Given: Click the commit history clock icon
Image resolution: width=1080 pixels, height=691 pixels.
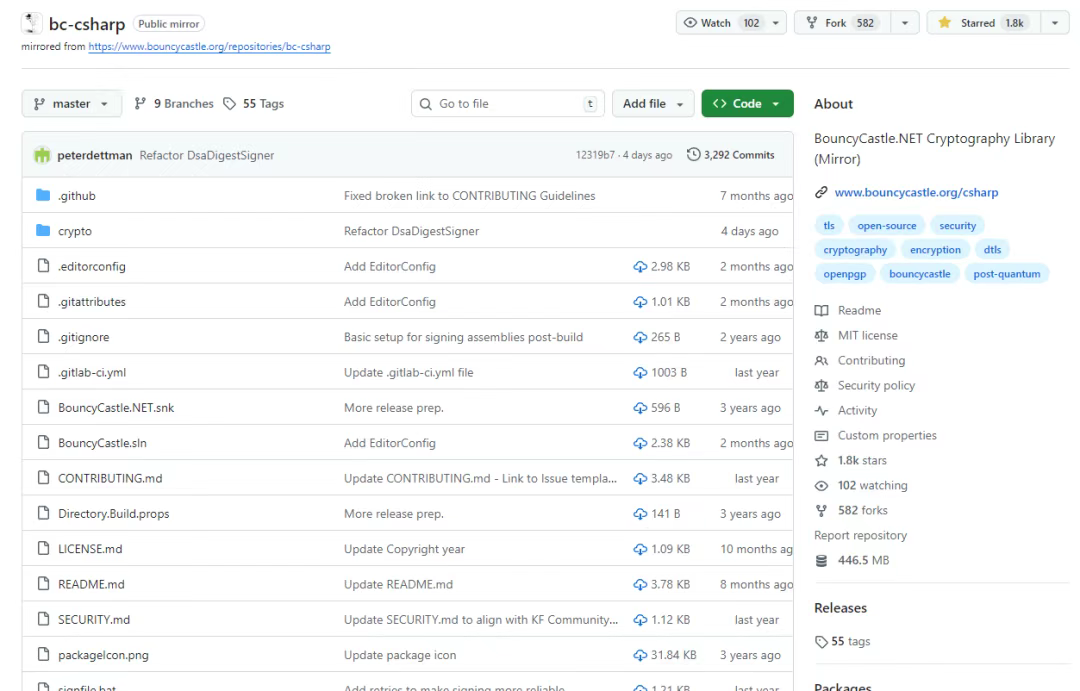Looking at the screenshot, I should coord(693,154).
